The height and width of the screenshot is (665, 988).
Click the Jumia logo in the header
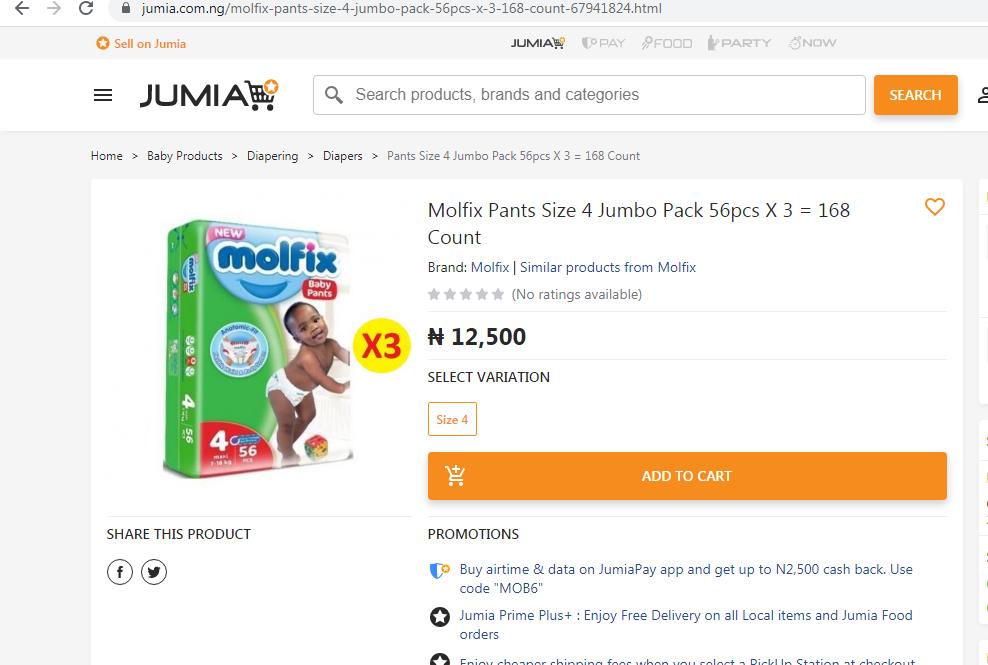(x=208, y=95)
